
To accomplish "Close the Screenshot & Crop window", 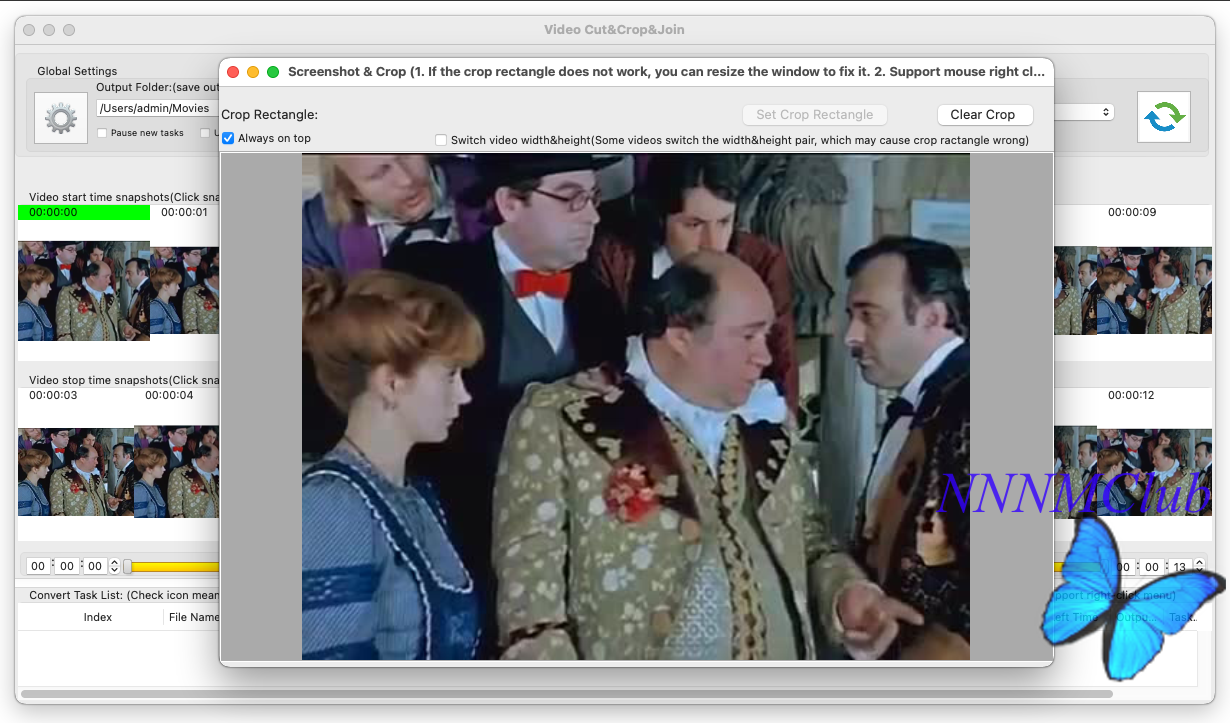I will [x=233, y=72].
